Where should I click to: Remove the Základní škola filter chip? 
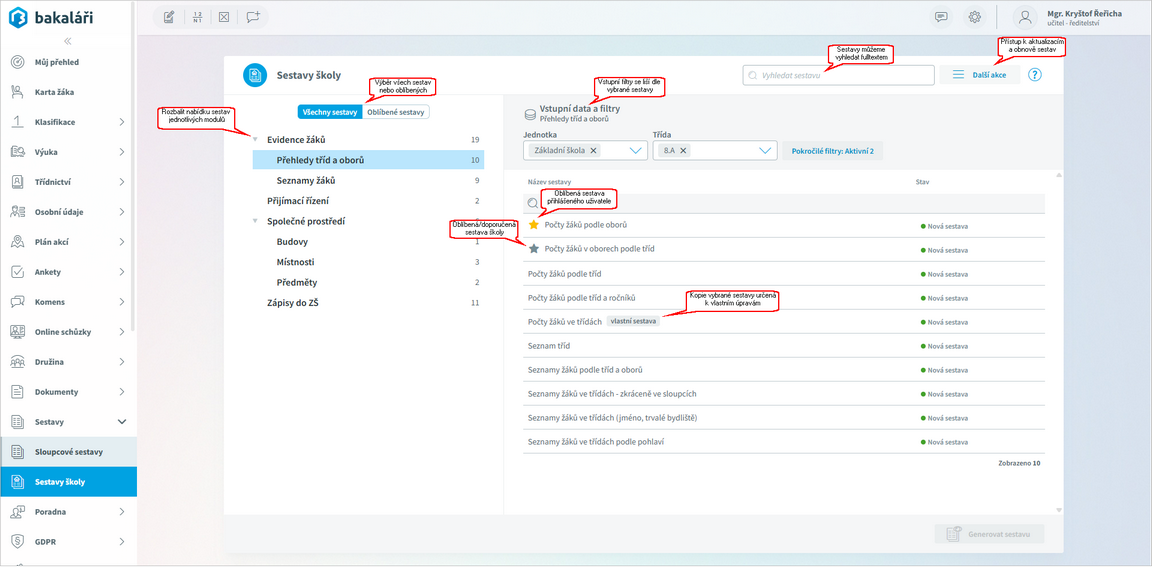tap(594, 151)
